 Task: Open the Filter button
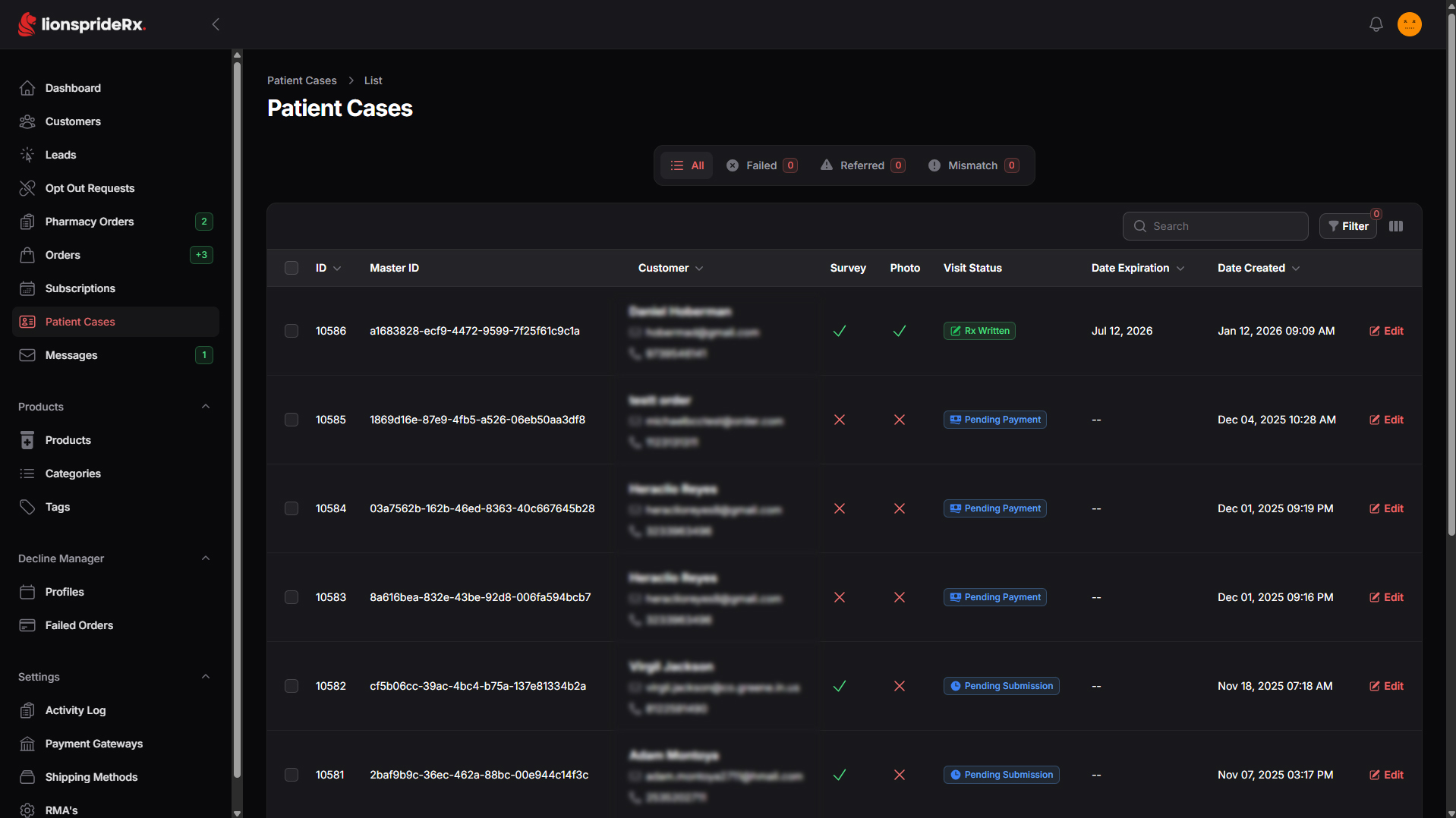(x=1348, y=226)
